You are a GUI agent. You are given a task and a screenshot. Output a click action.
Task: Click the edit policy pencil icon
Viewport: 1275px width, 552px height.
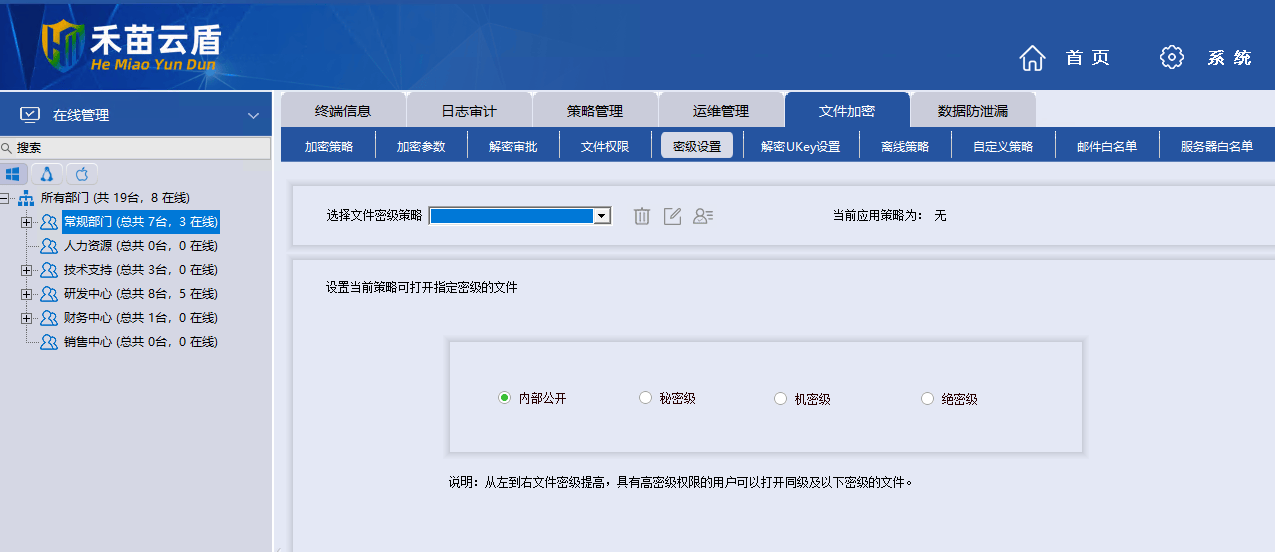click(x=672, y=216)
